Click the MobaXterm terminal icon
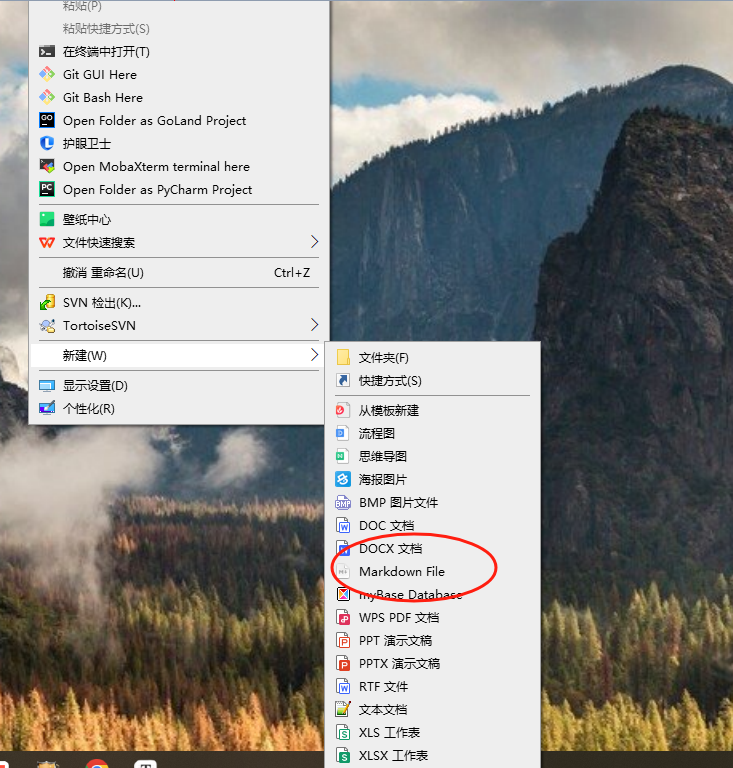This screenshot has height=768, width=733. [46, 166]
